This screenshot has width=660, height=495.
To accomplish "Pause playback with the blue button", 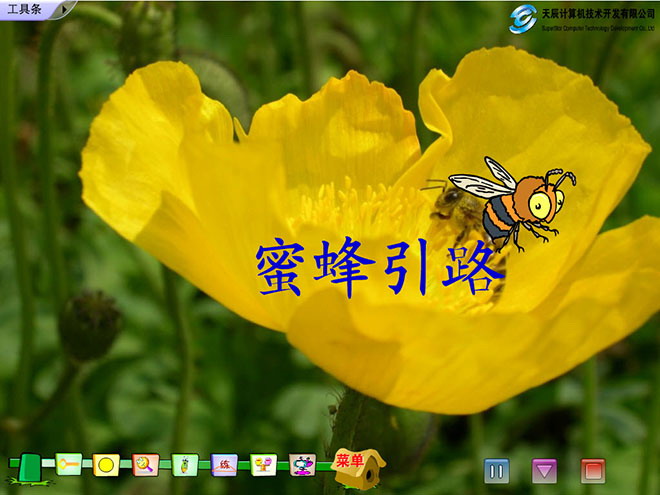I will pyautogui.click(x=496, y=470).
